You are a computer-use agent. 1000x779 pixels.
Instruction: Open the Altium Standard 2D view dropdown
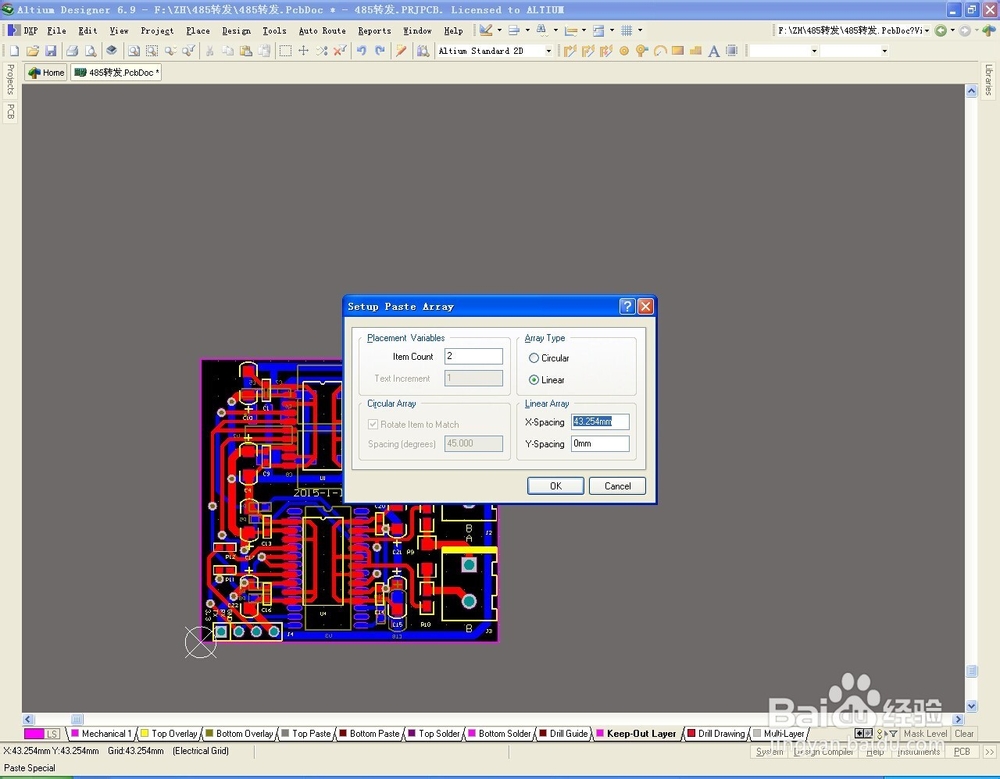pyautogui.click(x=548, y=50)
